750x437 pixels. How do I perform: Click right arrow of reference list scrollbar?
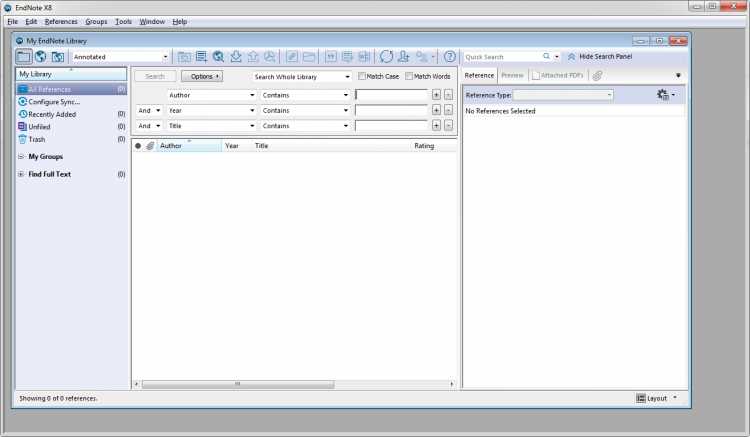(x=452, y=384)
